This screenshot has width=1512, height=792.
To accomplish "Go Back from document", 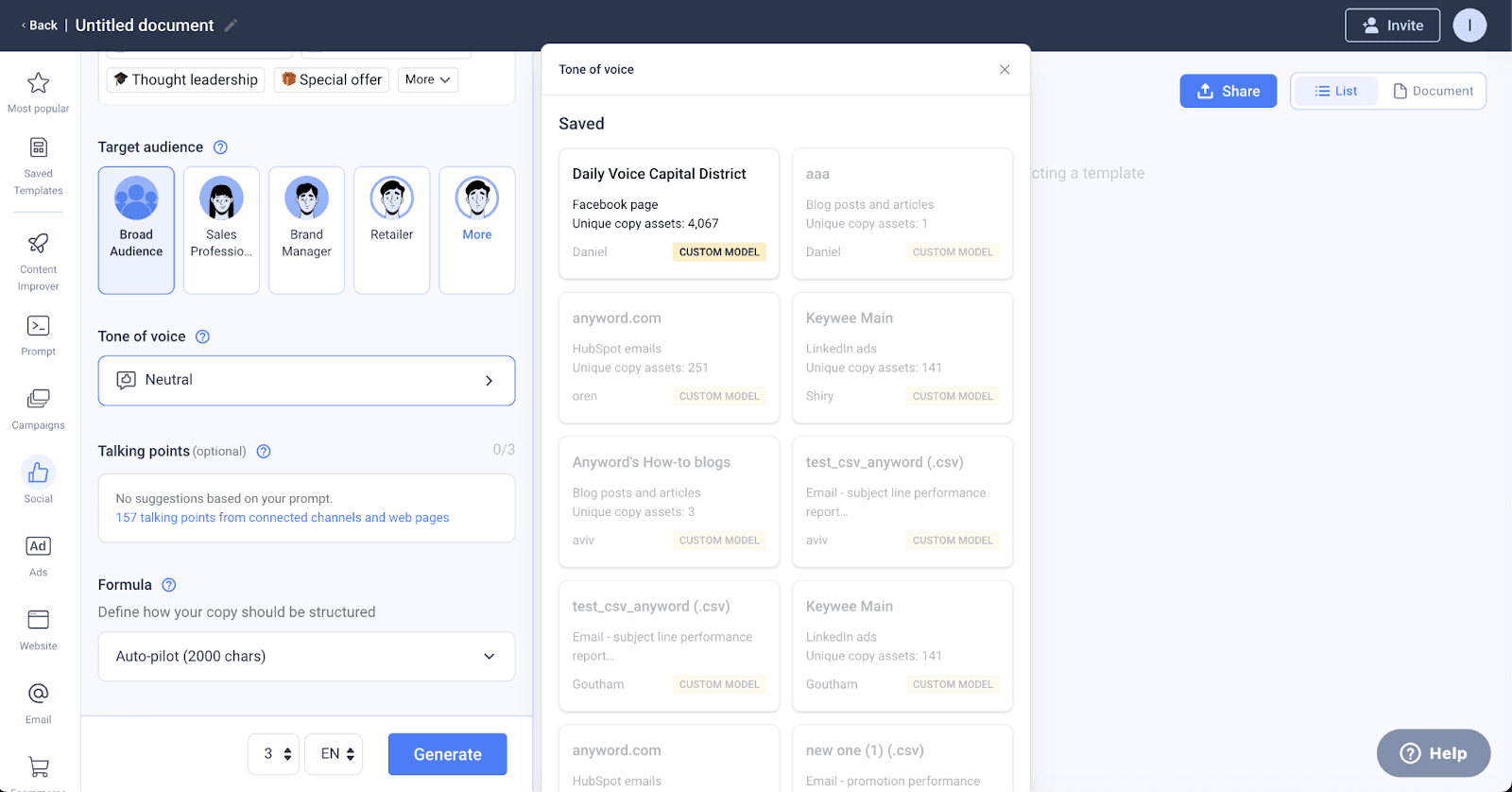I will coord(39,26).
